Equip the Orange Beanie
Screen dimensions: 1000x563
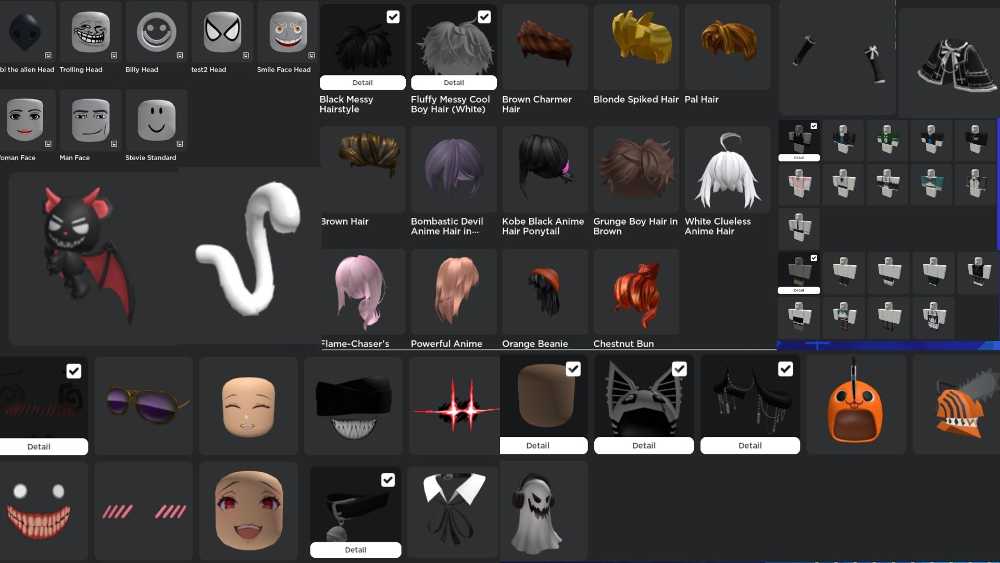coord(545,291)
